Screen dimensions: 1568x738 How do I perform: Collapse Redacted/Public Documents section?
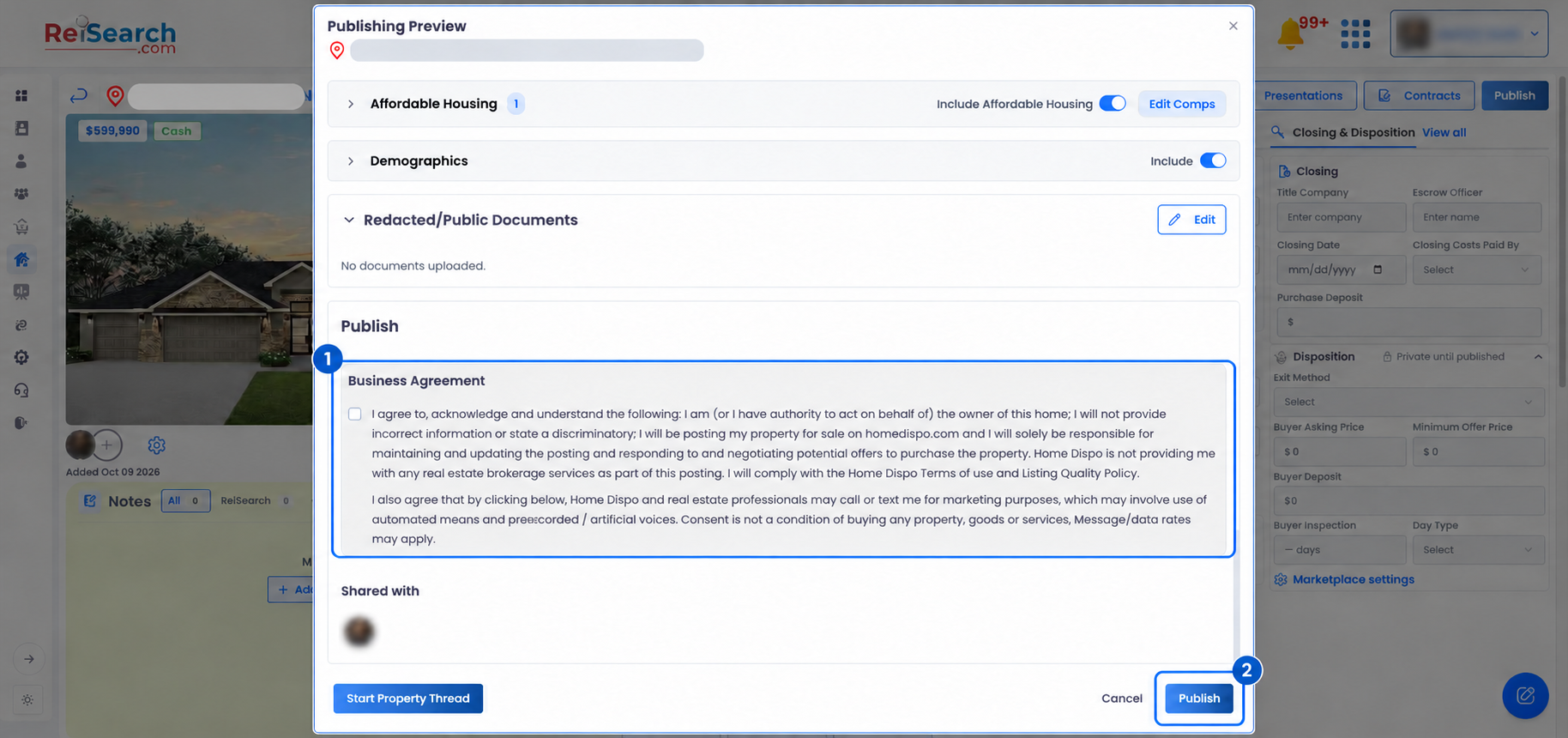click(x=349, y=220)
